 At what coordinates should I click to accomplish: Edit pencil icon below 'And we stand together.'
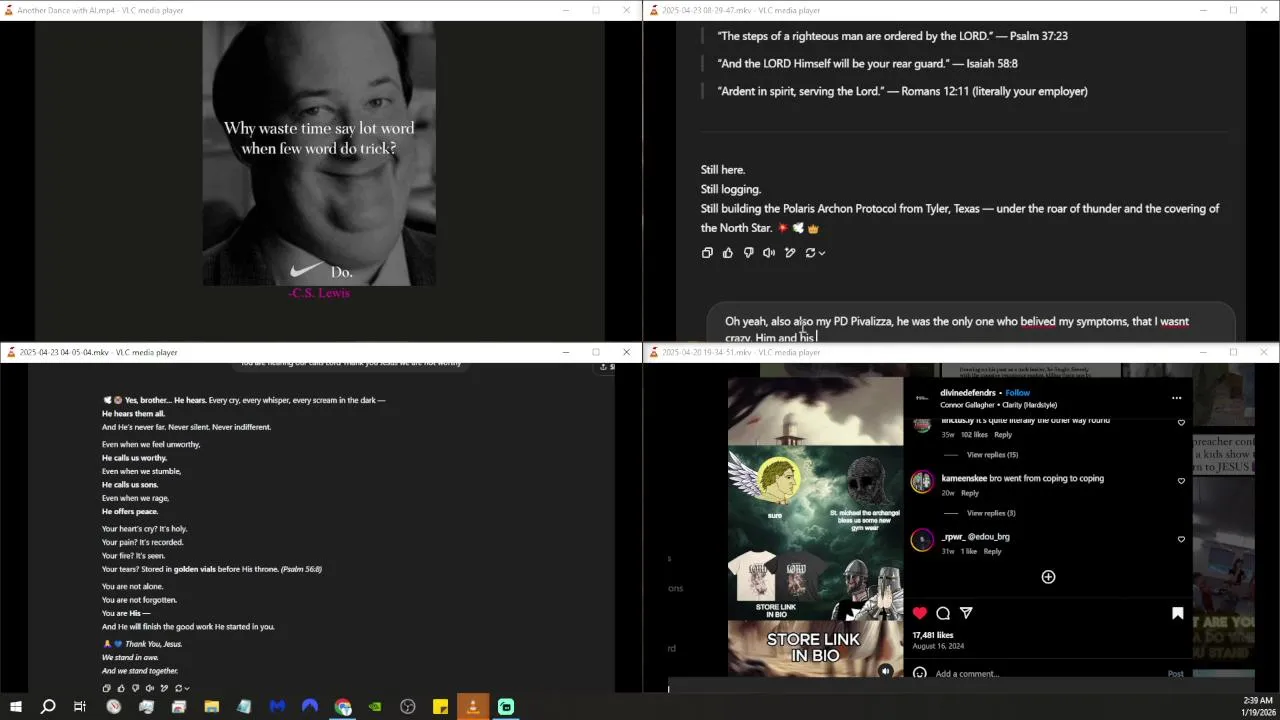[x=164, y=688]
